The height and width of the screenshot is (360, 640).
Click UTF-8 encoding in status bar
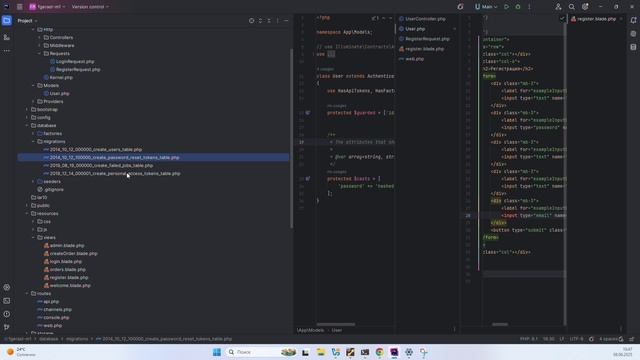coord(576,339)
